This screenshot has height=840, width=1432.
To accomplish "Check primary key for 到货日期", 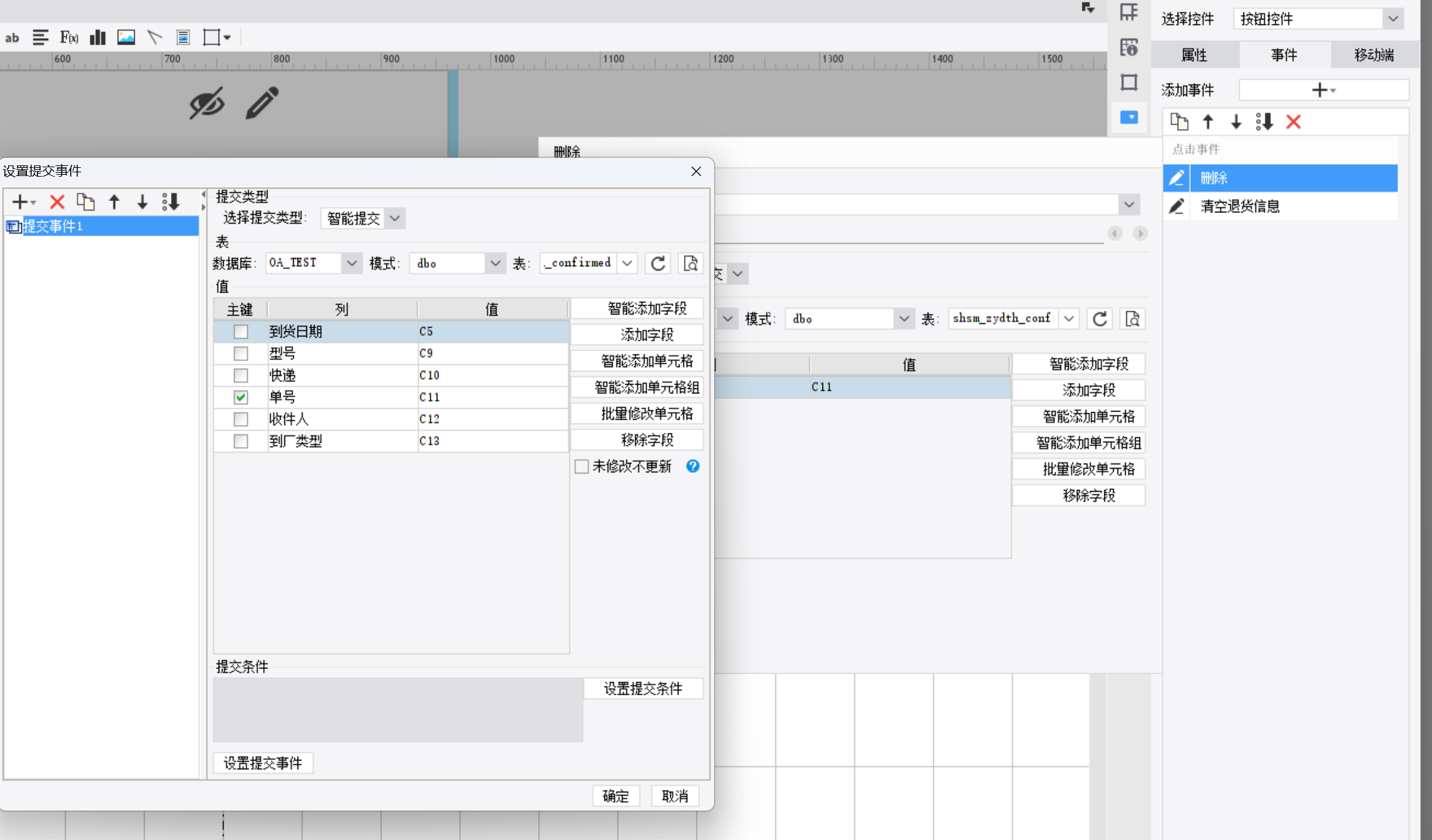I will coord(241,331).
